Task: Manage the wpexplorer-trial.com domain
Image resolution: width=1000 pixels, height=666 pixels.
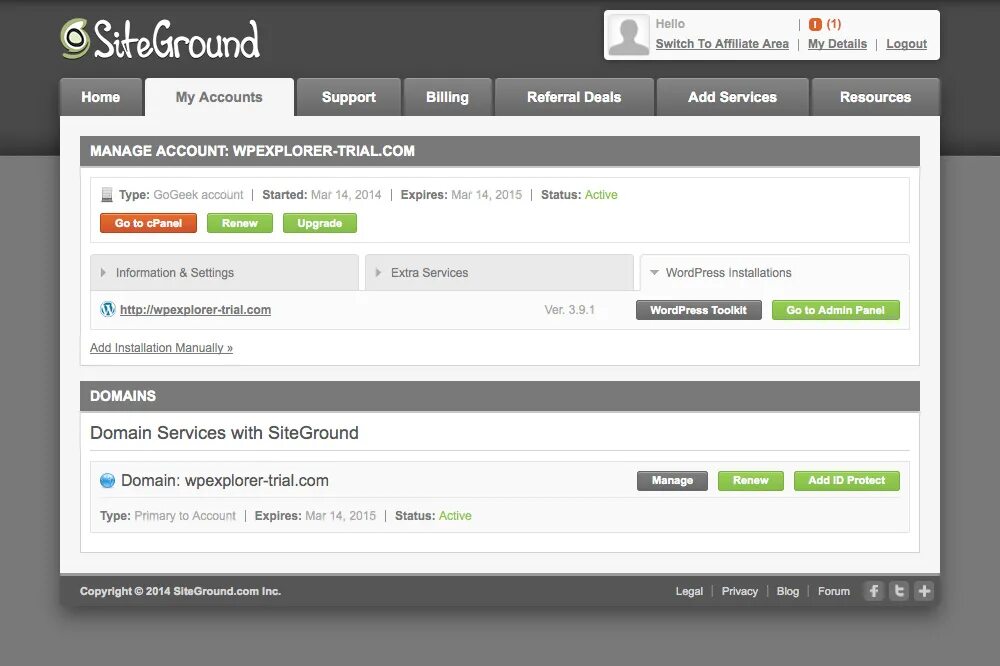Action: pos(672,480)
